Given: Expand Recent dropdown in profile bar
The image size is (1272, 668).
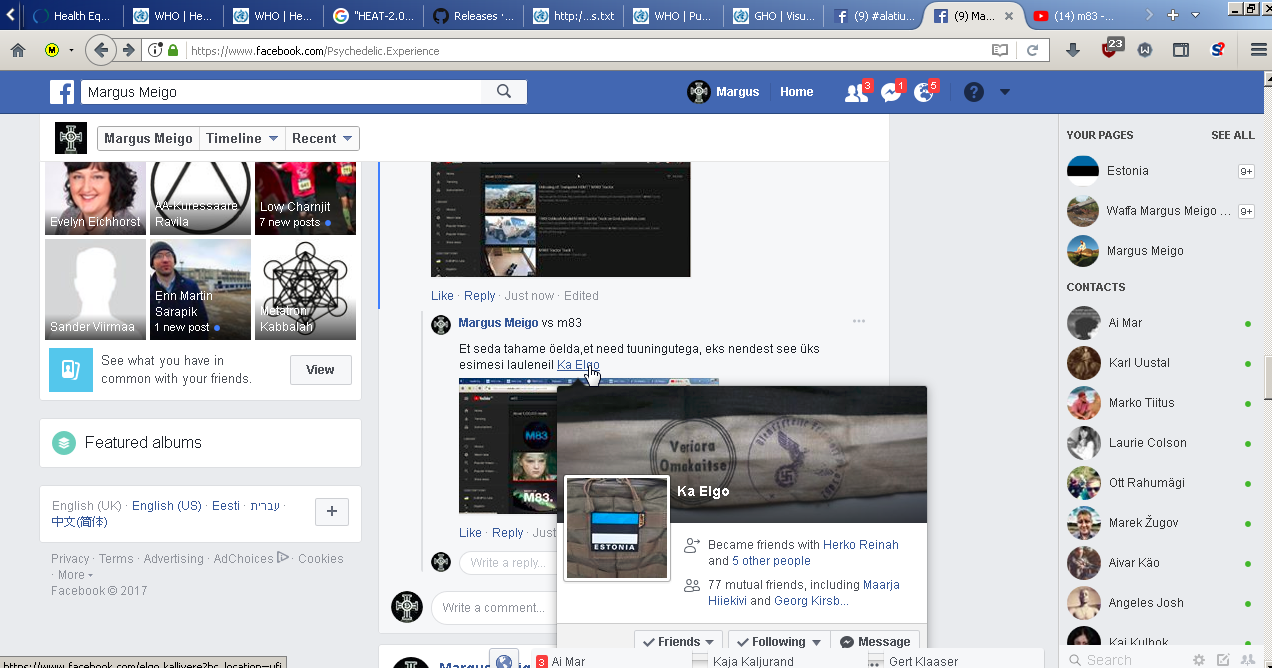Looking at the screenshot, I should 322,139.
